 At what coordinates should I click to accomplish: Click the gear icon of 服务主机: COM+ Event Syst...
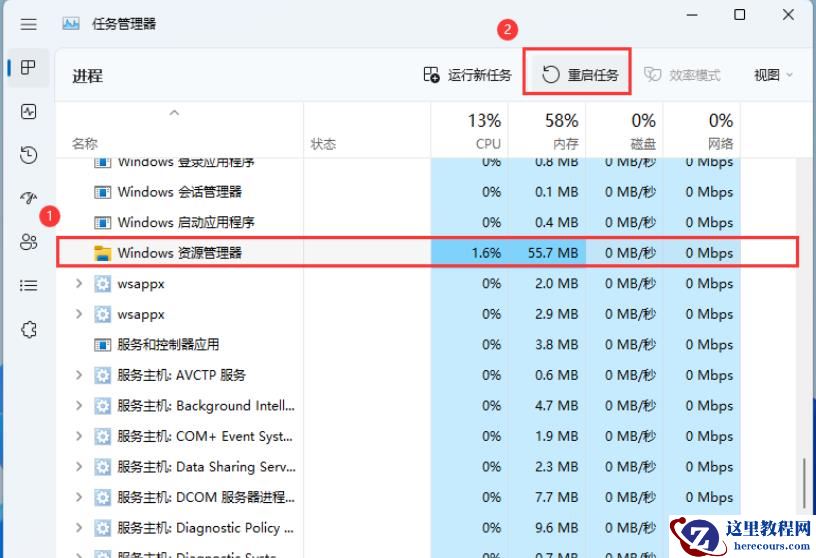pyautogui.click(x=103, y=436)
